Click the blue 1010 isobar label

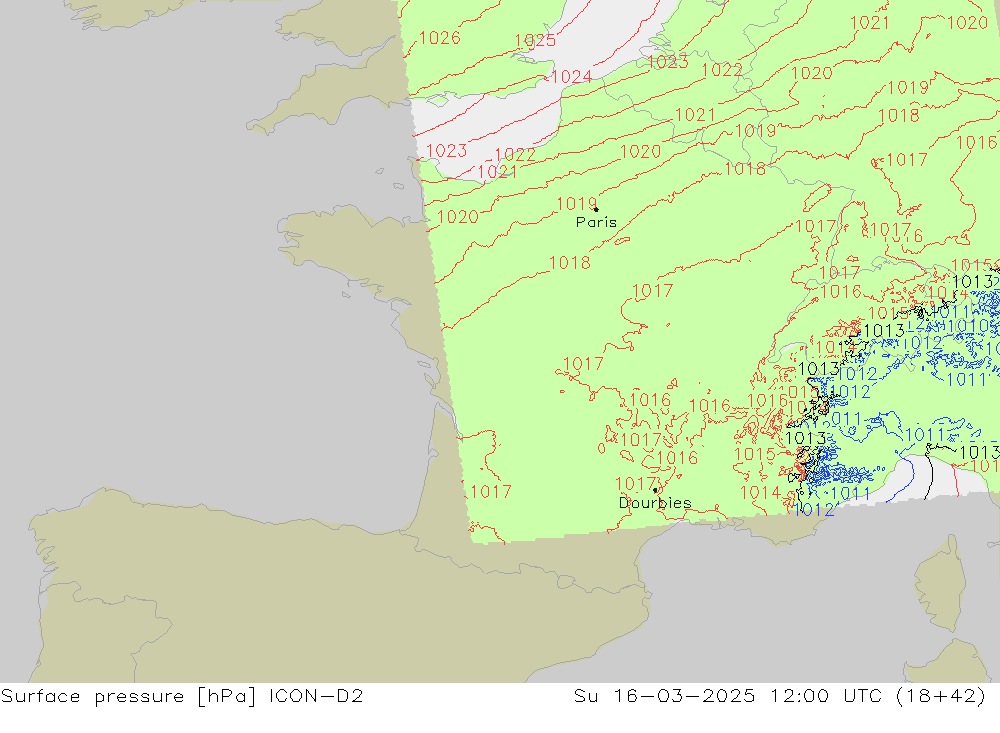[x=967, y=326]
